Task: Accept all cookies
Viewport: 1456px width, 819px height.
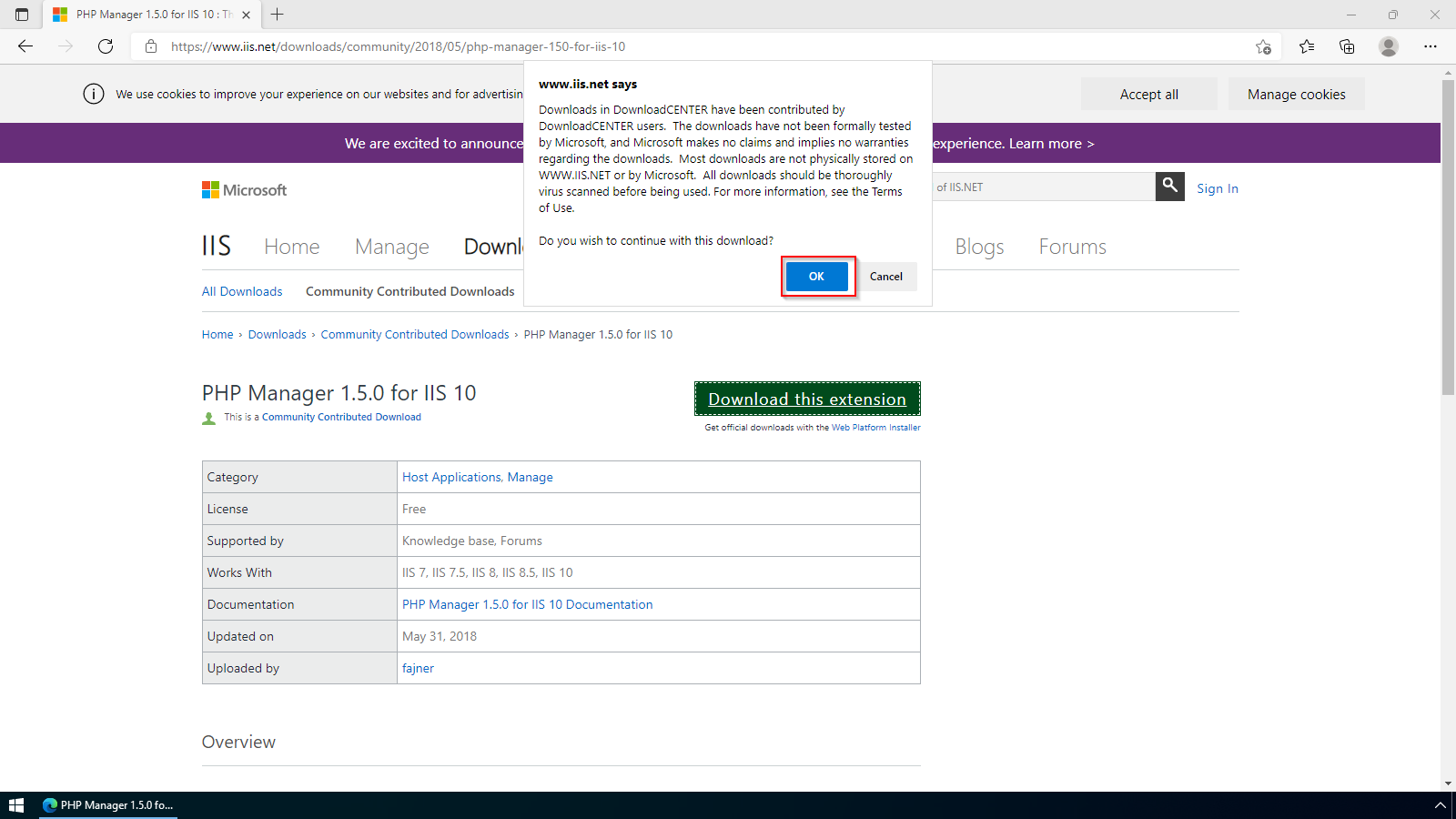Action: (x=1148, y=94)
